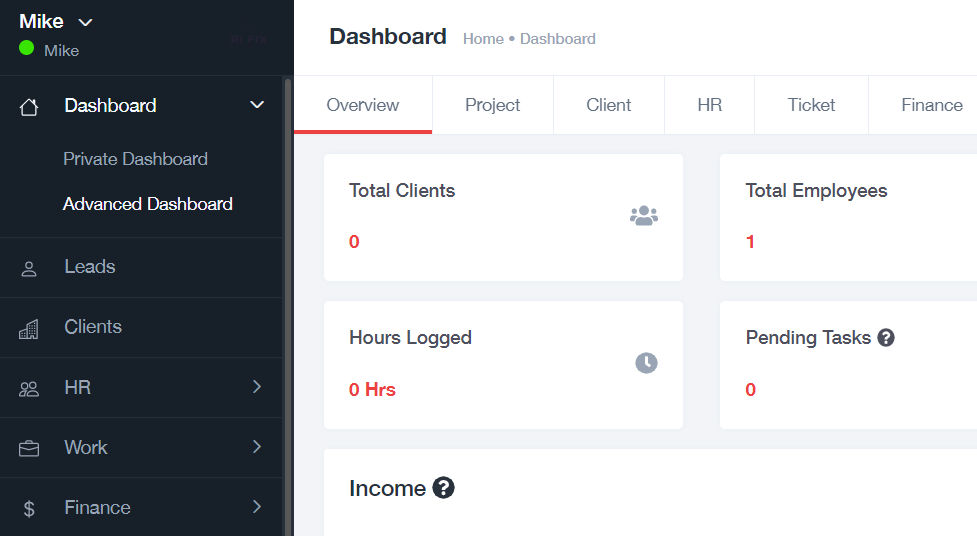Click the Dashboard home icon in sidebar
This screenshot has width=977, height=536.
[x=29, y=106]
